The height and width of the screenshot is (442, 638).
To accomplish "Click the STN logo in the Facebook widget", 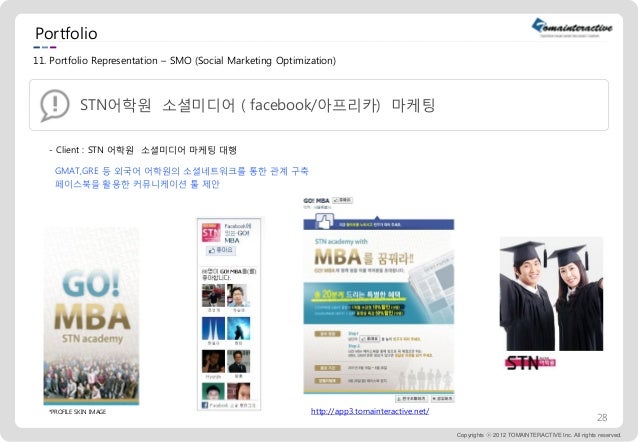I will click(x=211, y=232).
